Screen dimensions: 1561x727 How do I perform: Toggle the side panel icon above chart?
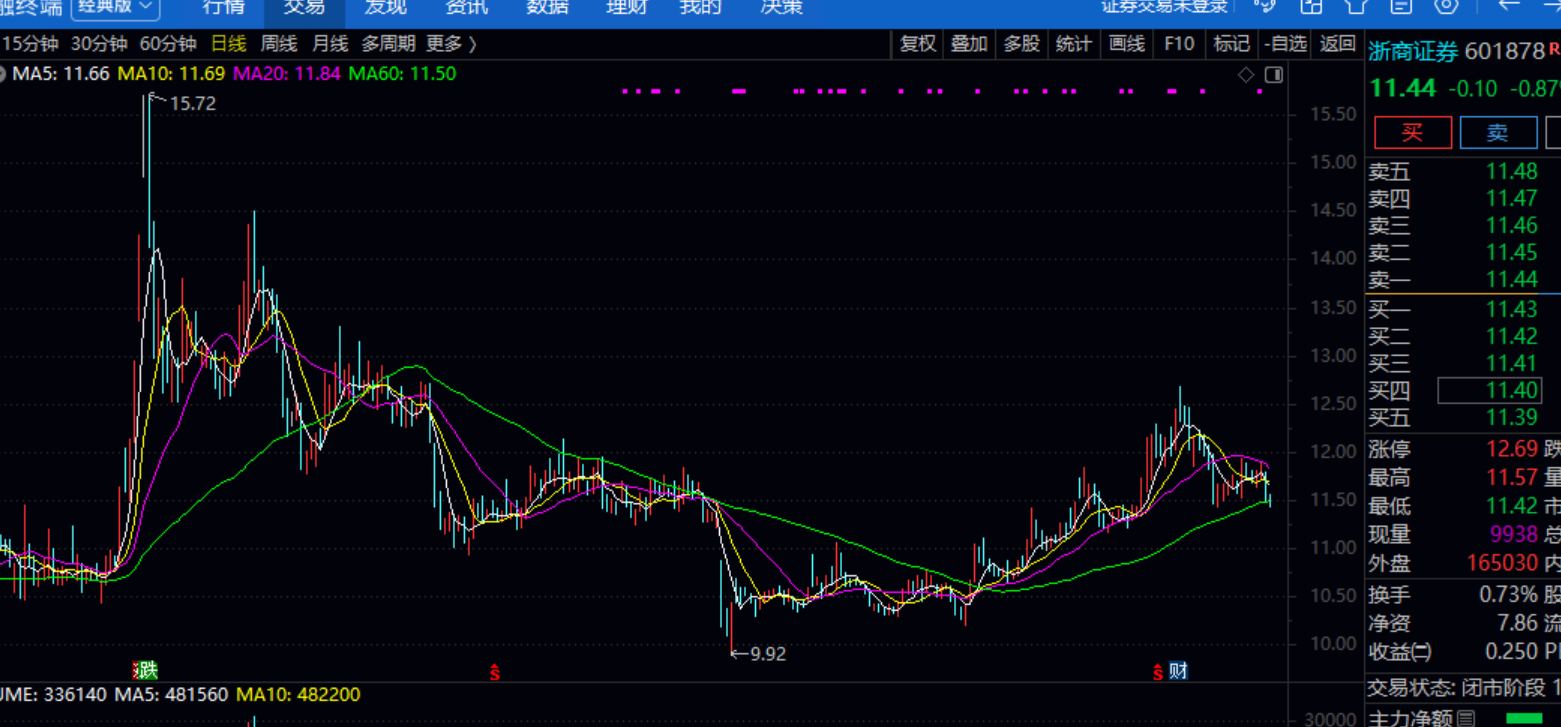coord(1274,74)
